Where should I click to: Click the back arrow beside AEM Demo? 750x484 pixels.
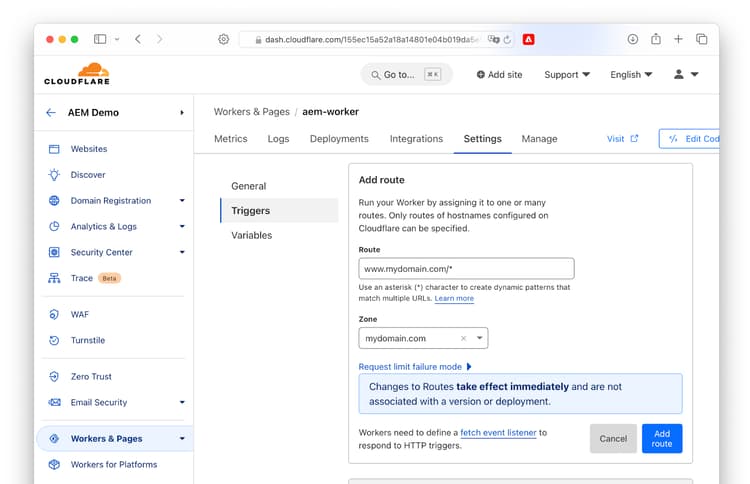(x=51, y=113)
